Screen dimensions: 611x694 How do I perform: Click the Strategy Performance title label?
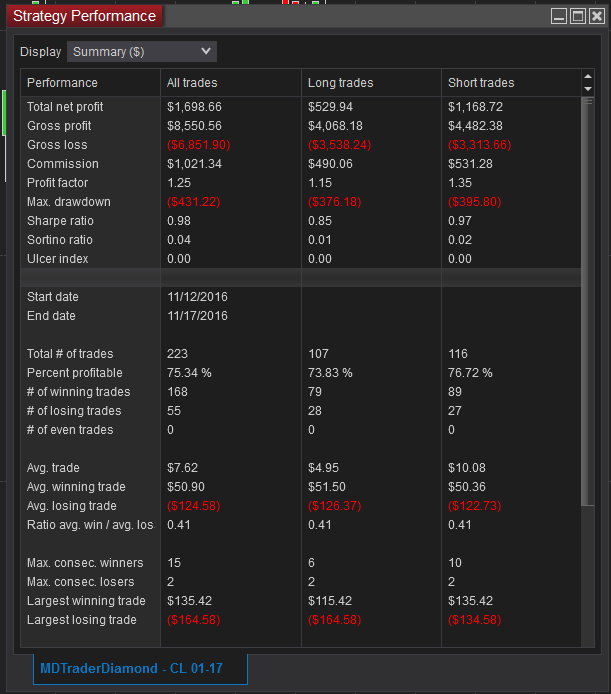(85, 16)
